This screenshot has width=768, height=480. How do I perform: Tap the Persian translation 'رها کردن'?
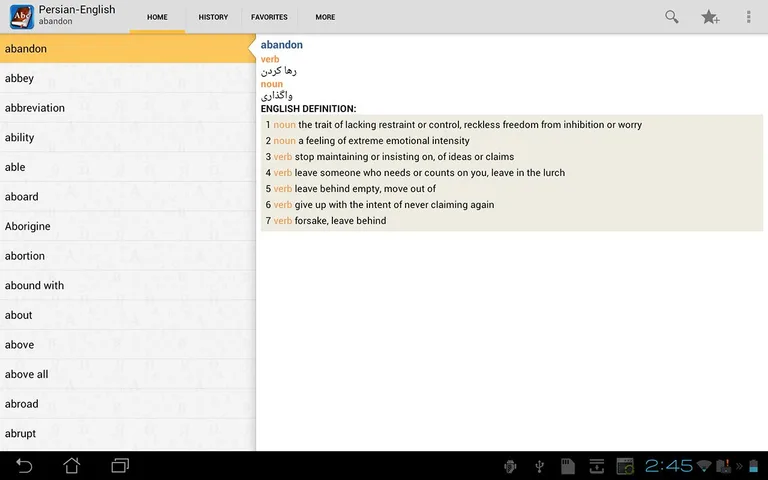coord(279,71)
